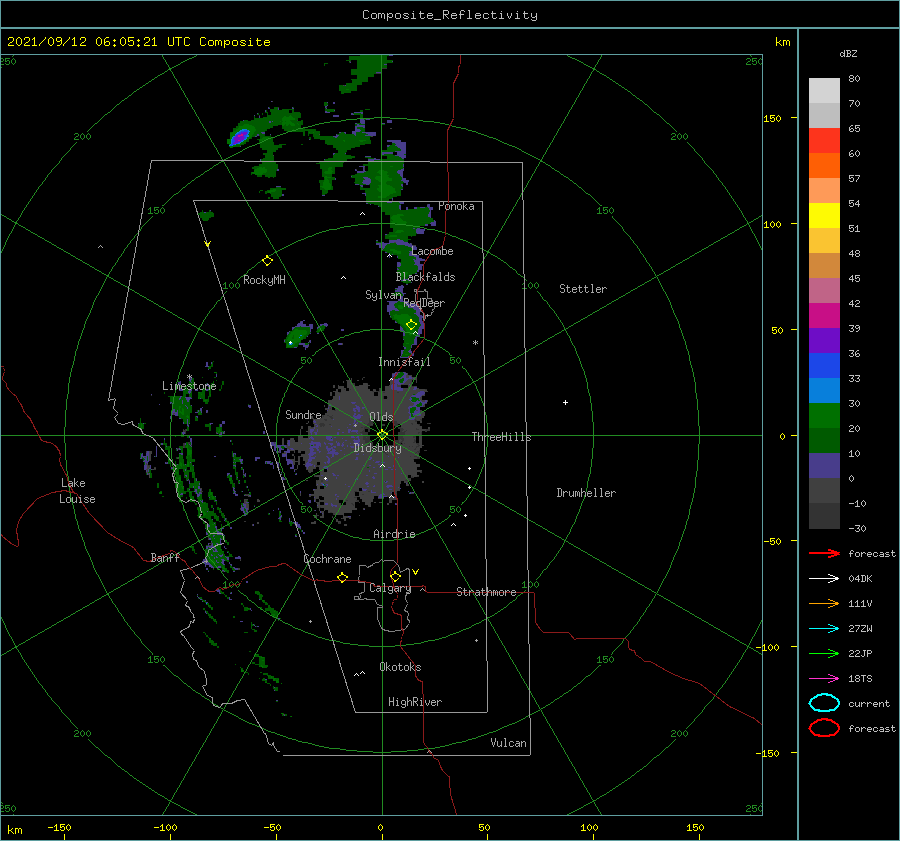The image size is (900, 841).
Task: Click the purple-blue intense echo cell in northwest
Action: 239,137
